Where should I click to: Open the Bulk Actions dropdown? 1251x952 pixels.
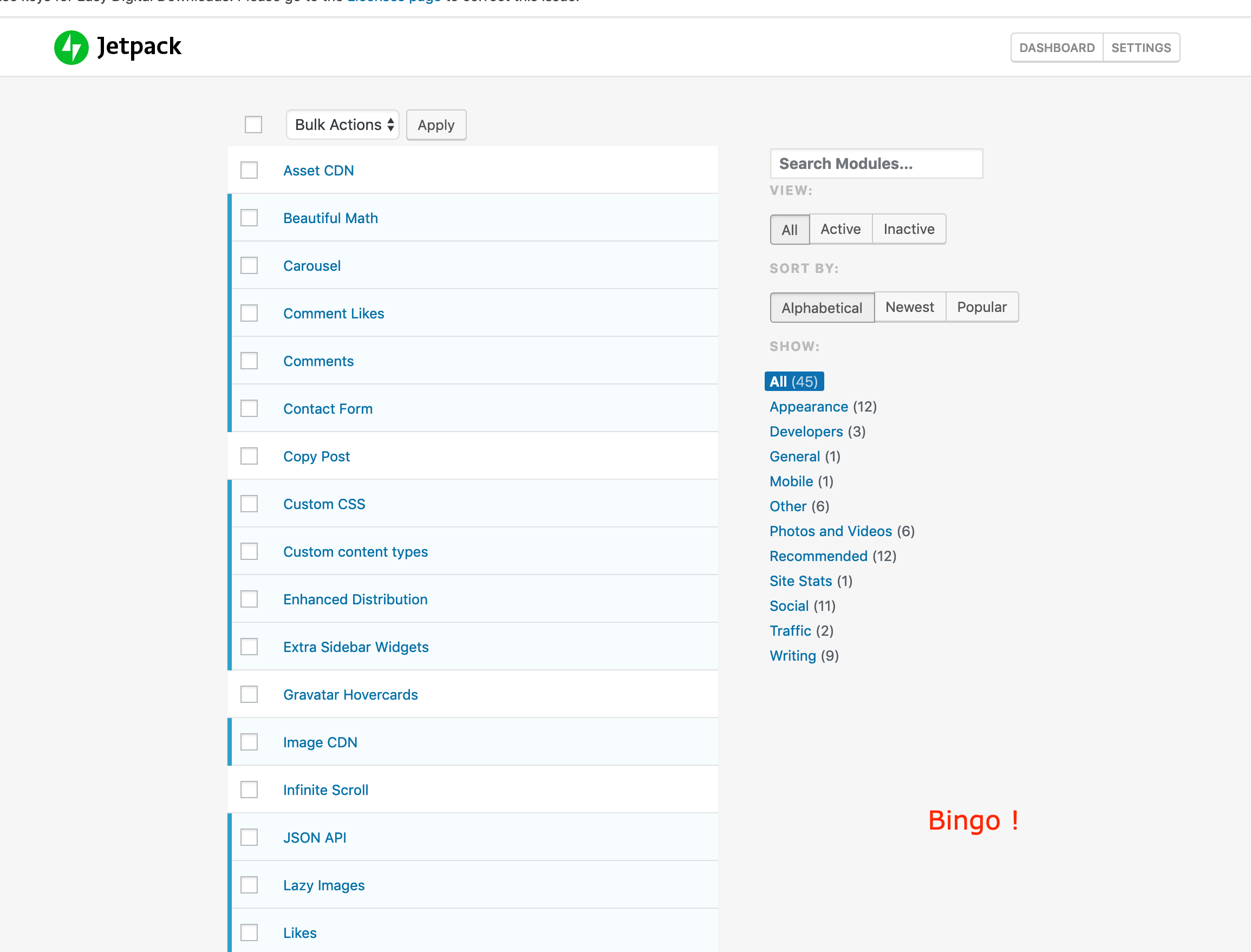pyautogui.click(x=343, y=125)
